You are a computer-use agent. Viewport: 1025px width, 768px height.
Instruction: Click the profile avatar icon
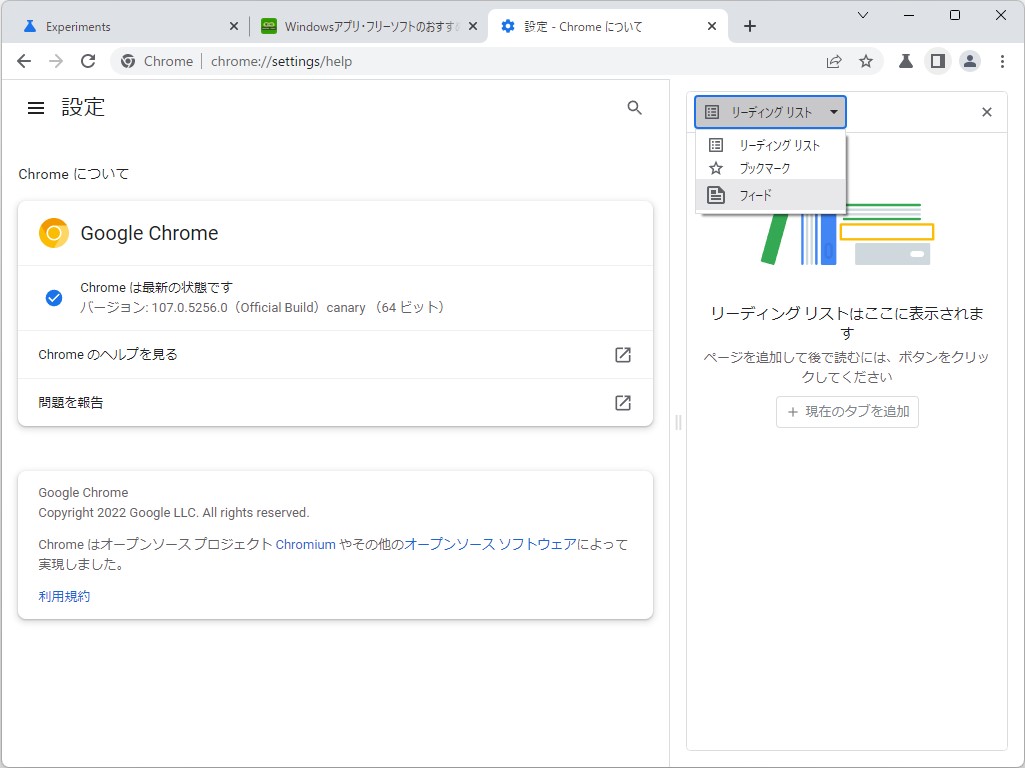969,61
